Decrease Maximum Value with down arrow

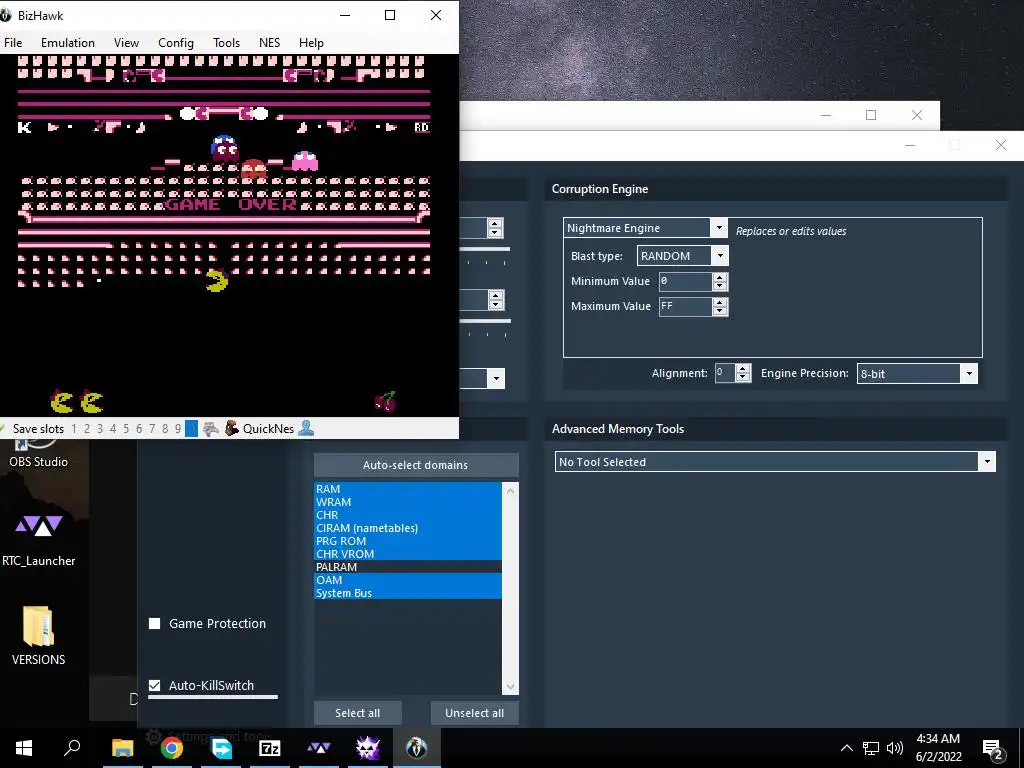click(x=720, y=311)
